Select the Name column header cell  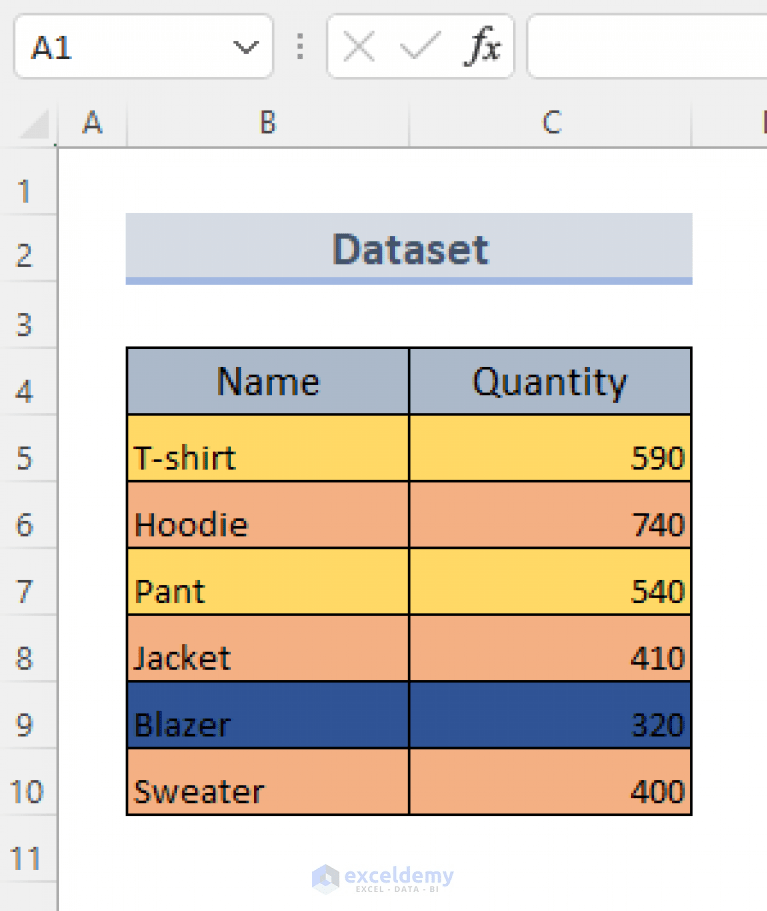(x=267, y=381)
